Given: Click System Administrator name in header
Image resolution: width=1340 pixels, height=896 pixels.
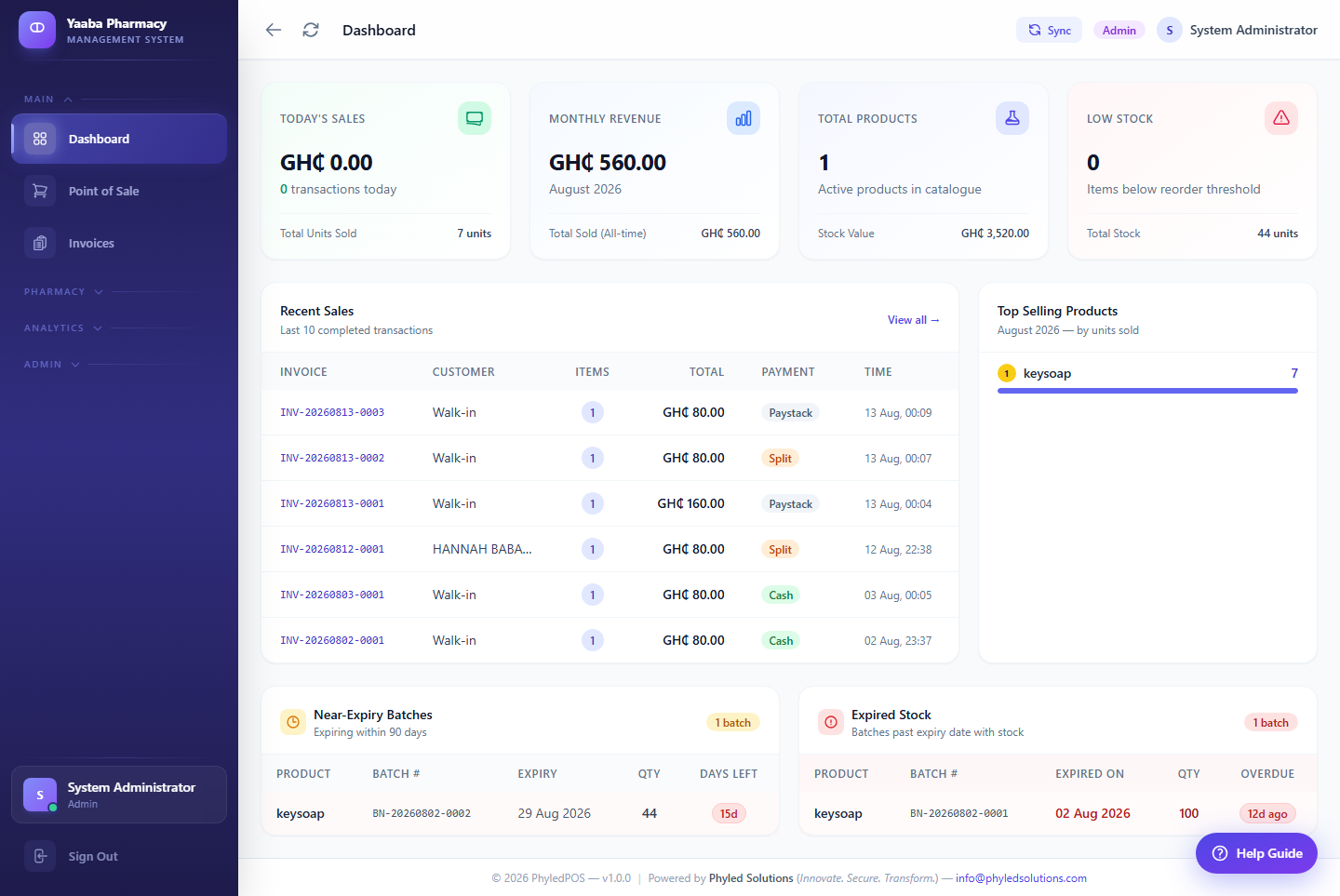Looking at the screenshot, I should (x=1253, y=30).
